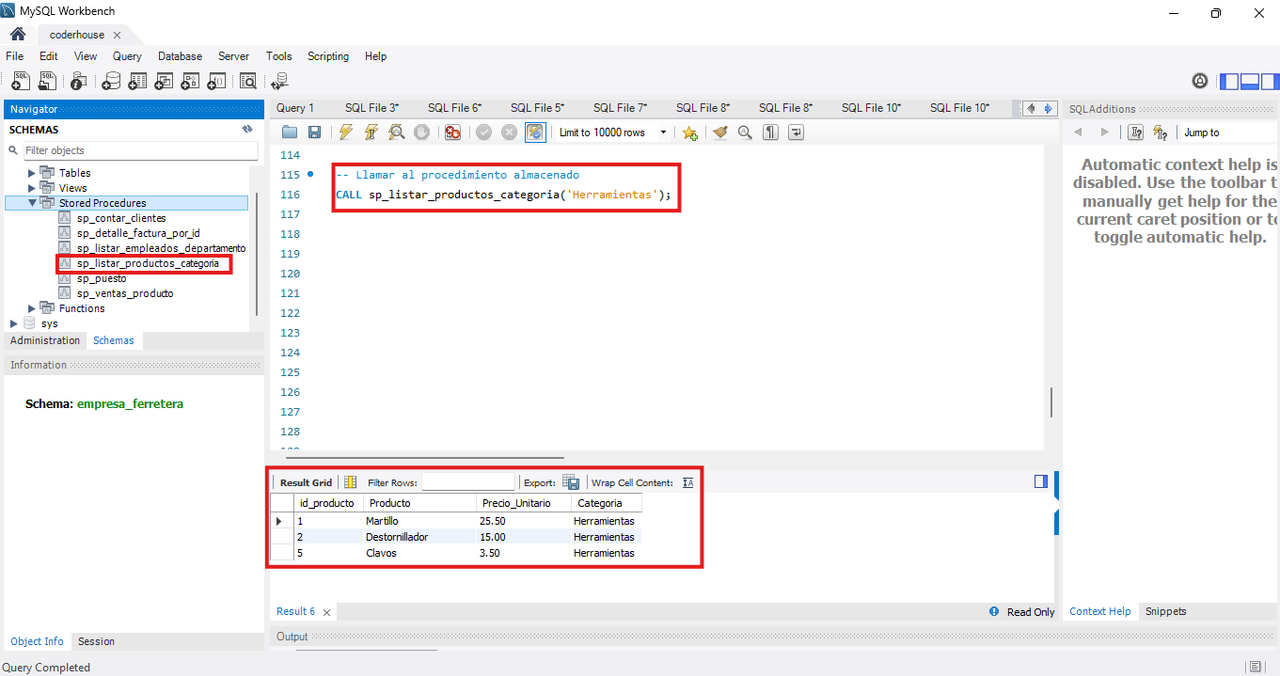The image size is (1280, 676).
Task: Expand the Tables tree node
Action: [x=32, y=173]
